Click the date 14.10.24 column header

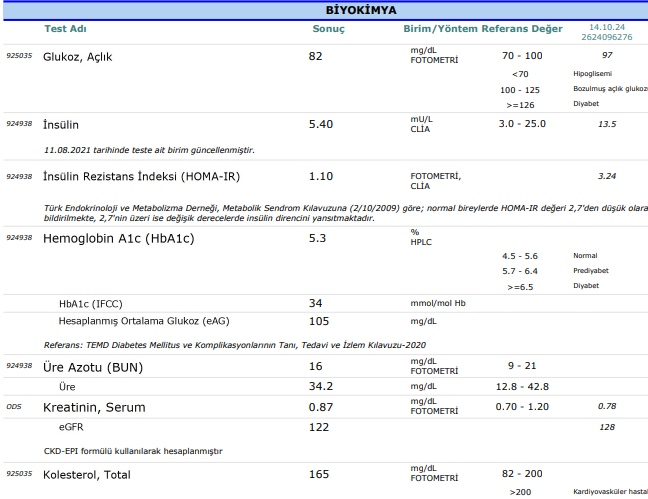[x=607, y=27]
